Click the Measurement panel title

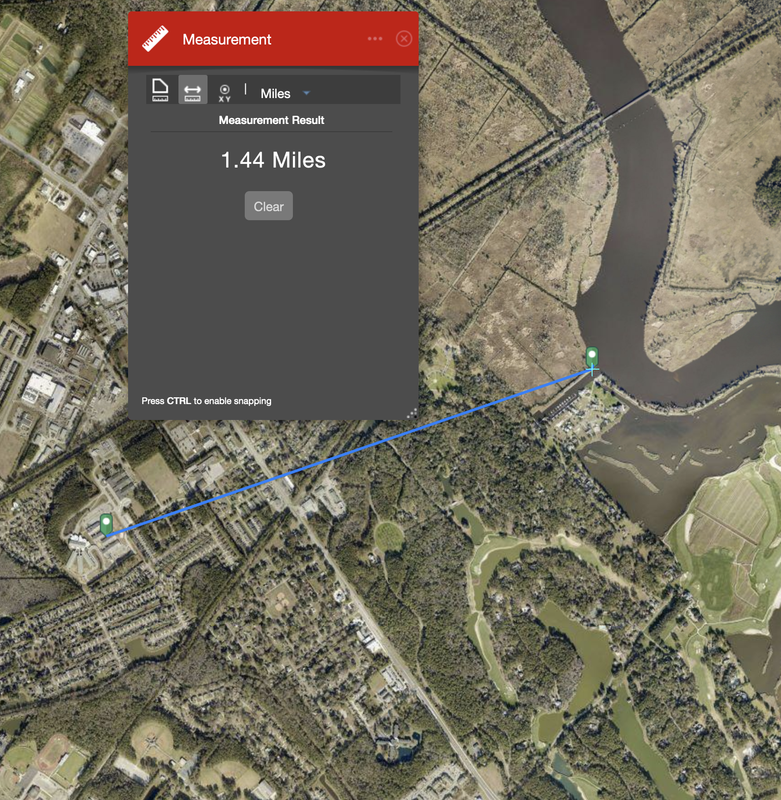coord(227,39)
